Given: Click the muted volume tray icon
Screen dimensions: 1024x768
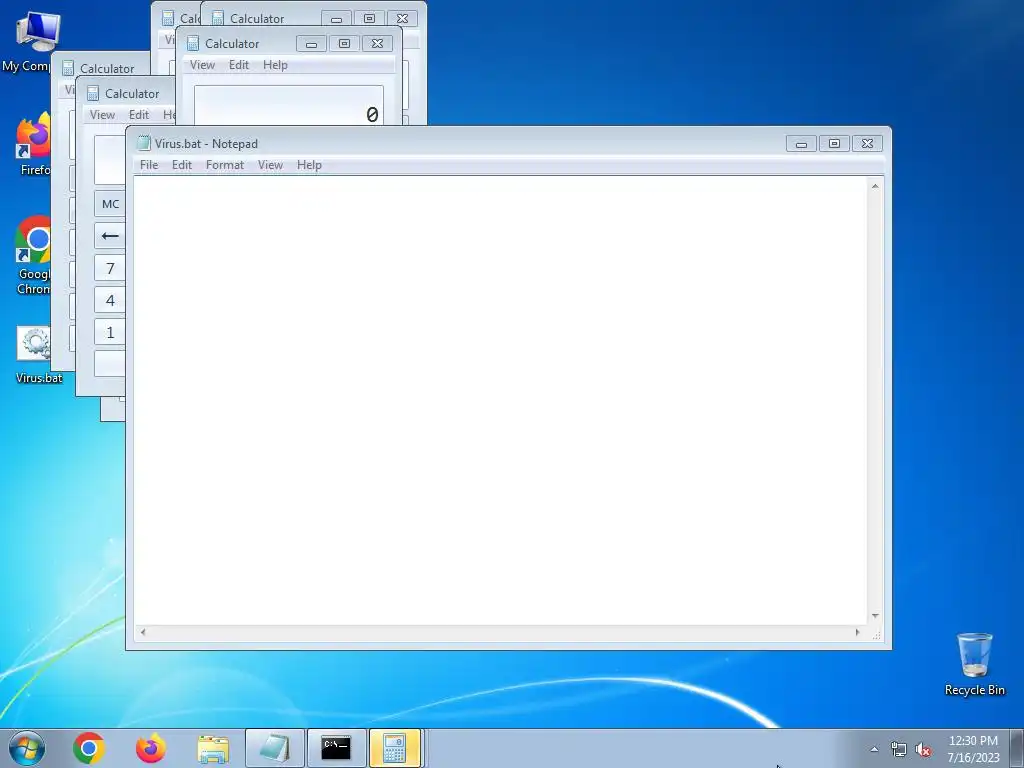Looking at the screenshot, I should tap(923, 750).
